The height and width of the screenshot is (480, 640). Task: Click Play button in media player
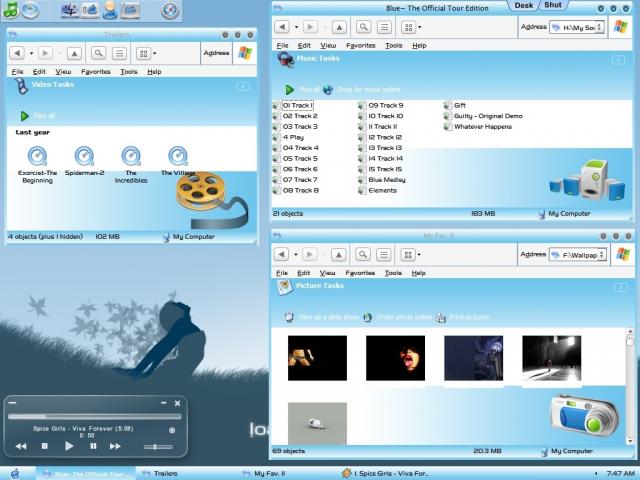(69, 446)
